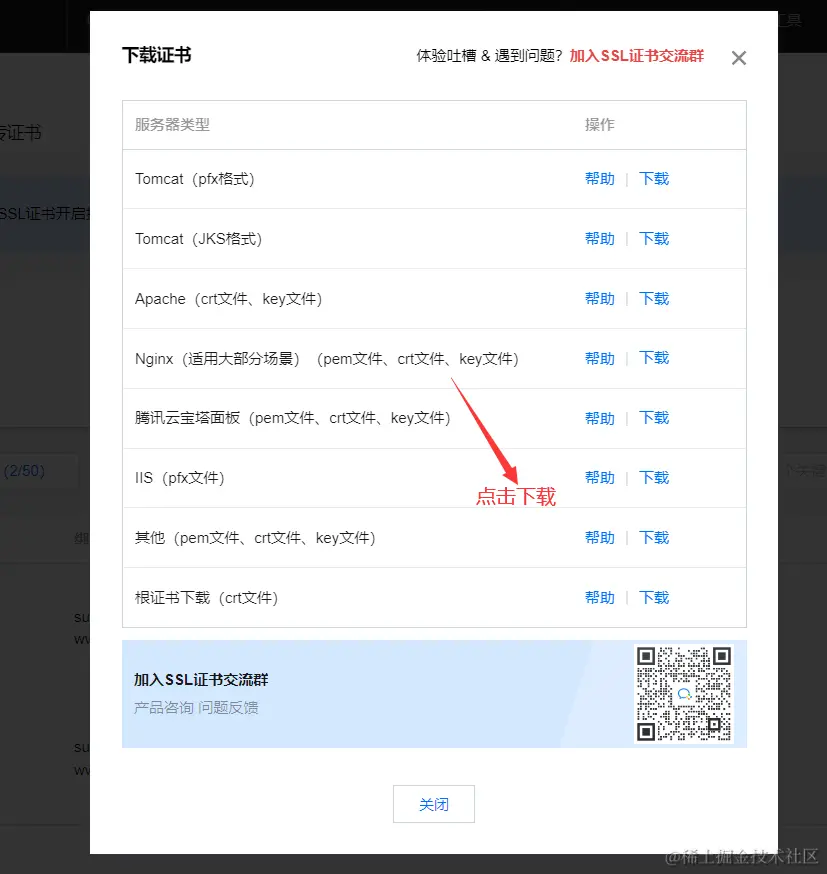The image size is (827, 874).
Task: Click the banner heading 加入SSL证书交流群
Action: click(201, 679)
